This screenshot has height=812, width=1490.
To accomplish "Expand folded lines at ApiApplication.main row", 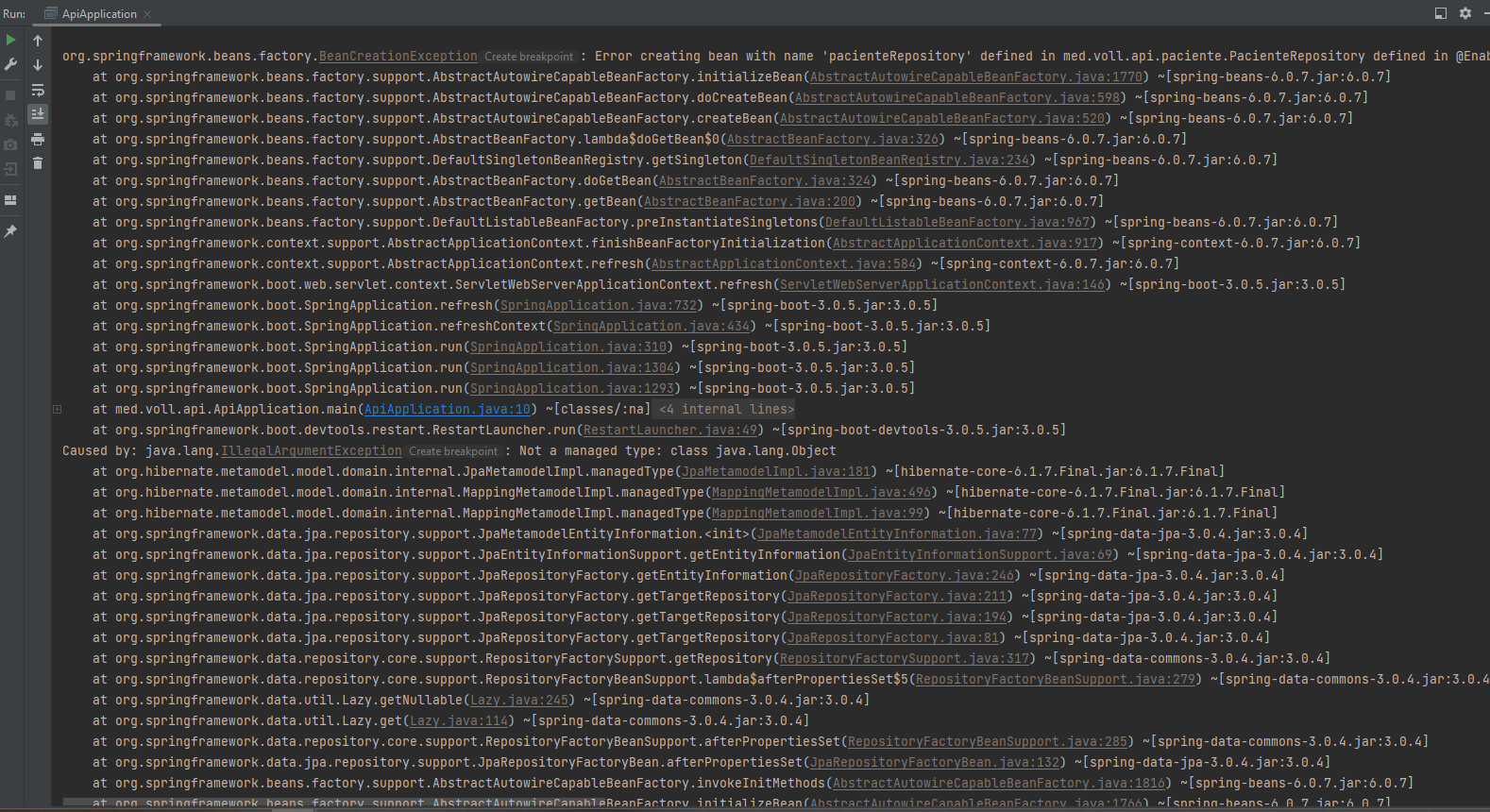I will point(58,409).
